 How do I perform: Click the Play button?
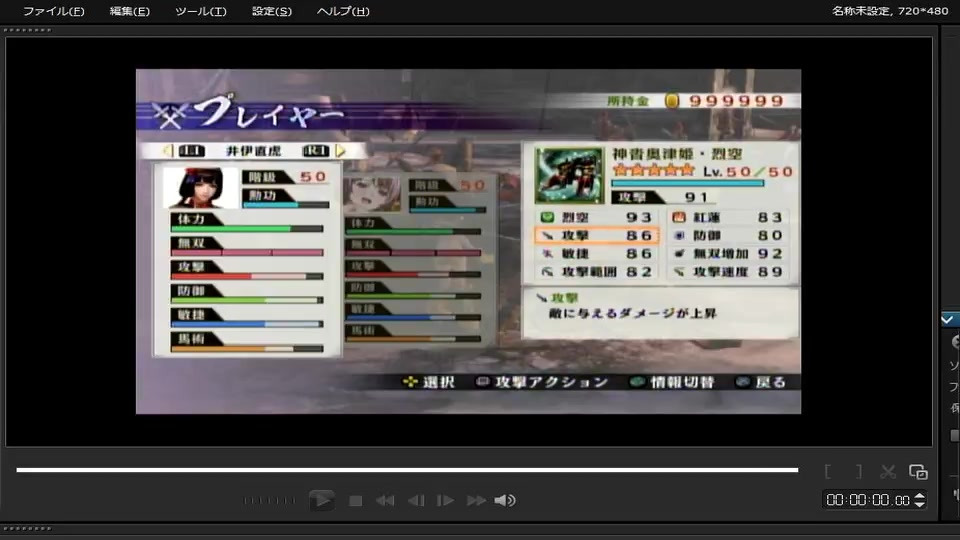coord(321,500)
